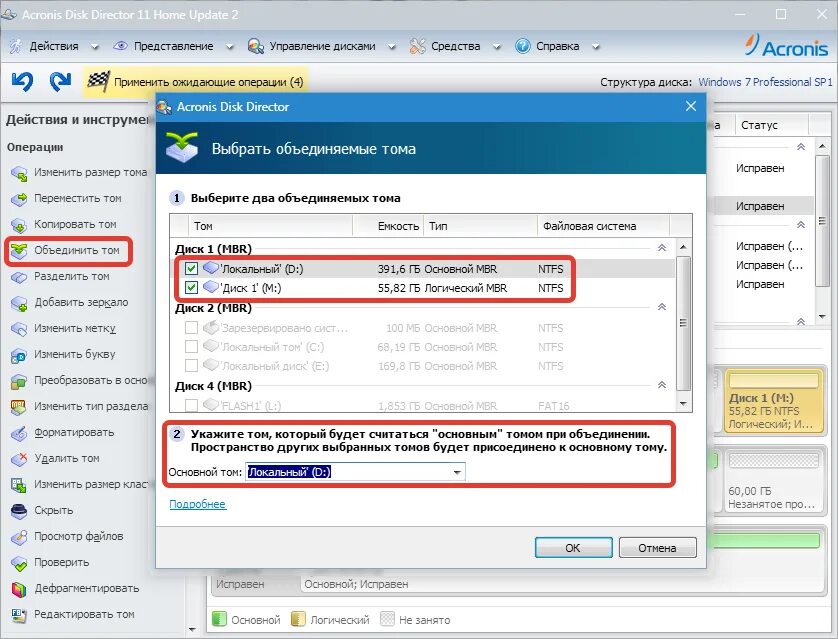Click the checkered flag apply icon
Image resolution: width=838 pixels, height=639 pixels.
coord(98,82)
